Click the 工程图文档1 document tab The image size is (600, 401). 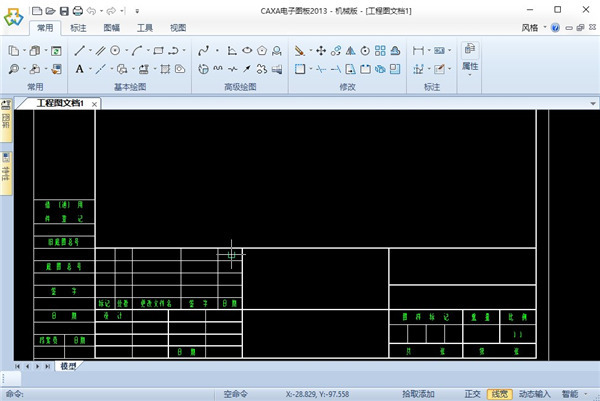pyautogui.click(x=60, y=103)
